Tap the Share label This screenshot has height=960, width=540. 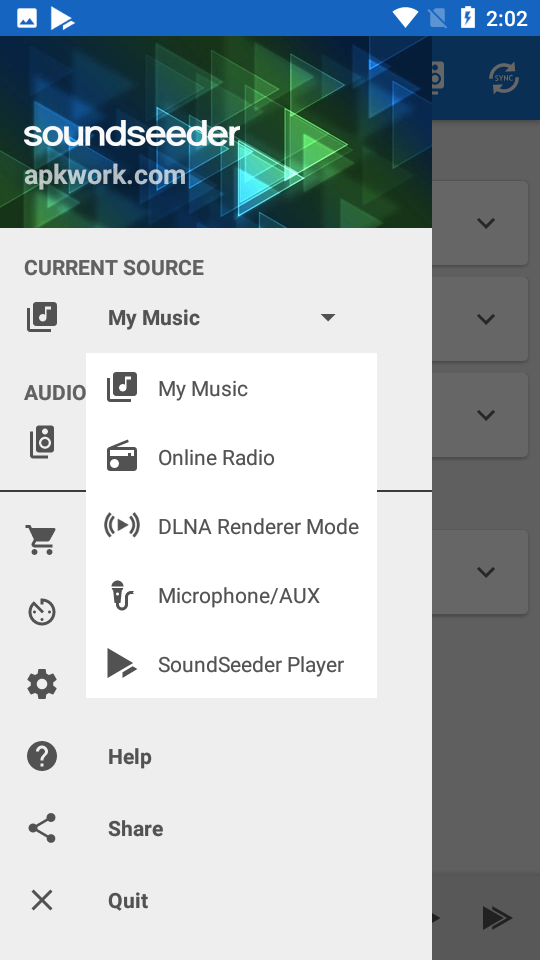pos(136,829)
